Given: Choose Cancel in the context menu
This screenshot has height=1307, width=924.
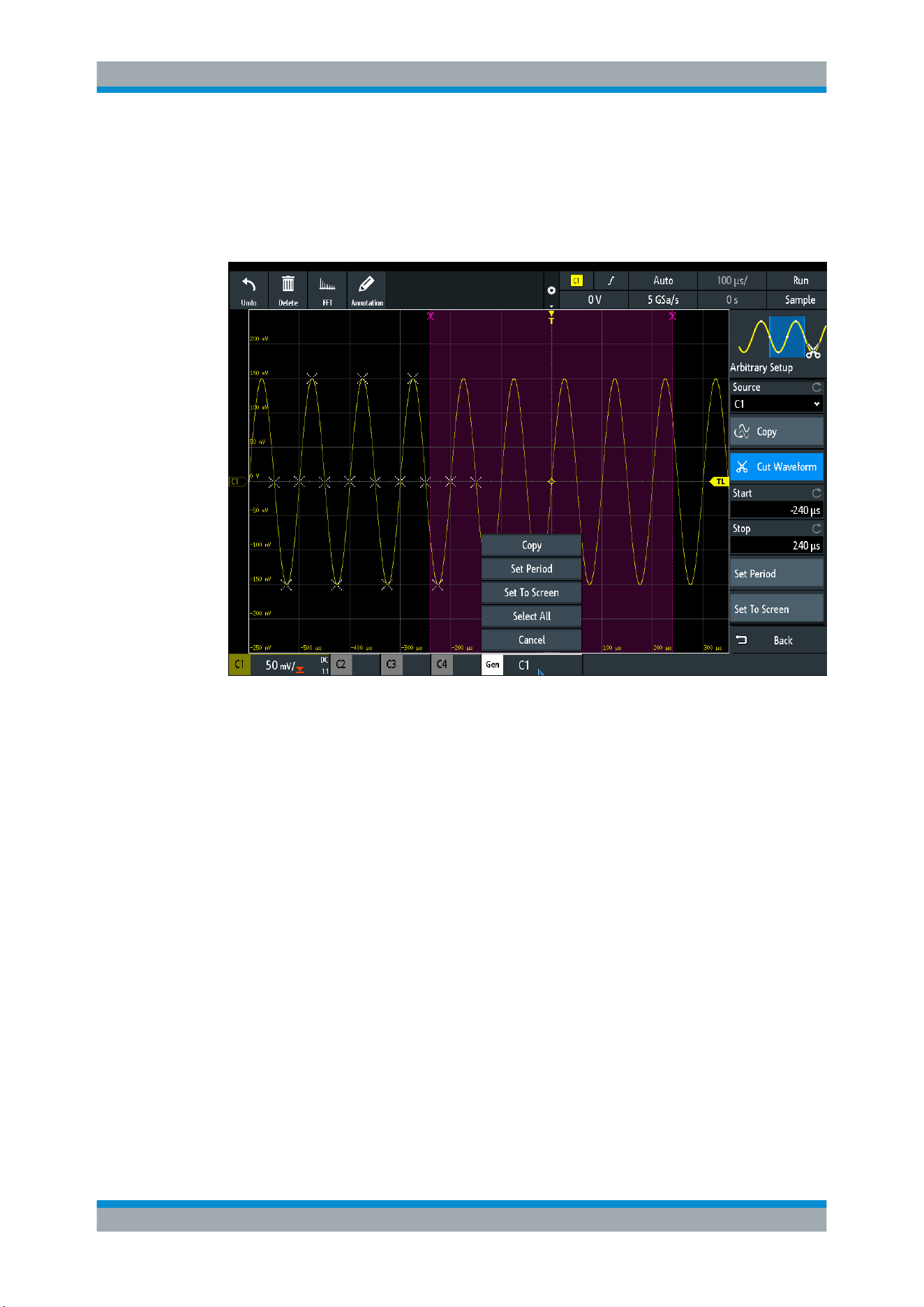Looking at the screenshot, I should (532, 640).
